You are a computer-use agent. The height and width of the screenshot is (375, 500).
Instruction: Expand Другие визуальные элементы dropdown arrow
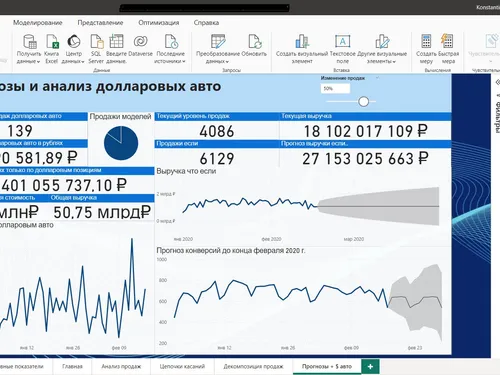394,62
